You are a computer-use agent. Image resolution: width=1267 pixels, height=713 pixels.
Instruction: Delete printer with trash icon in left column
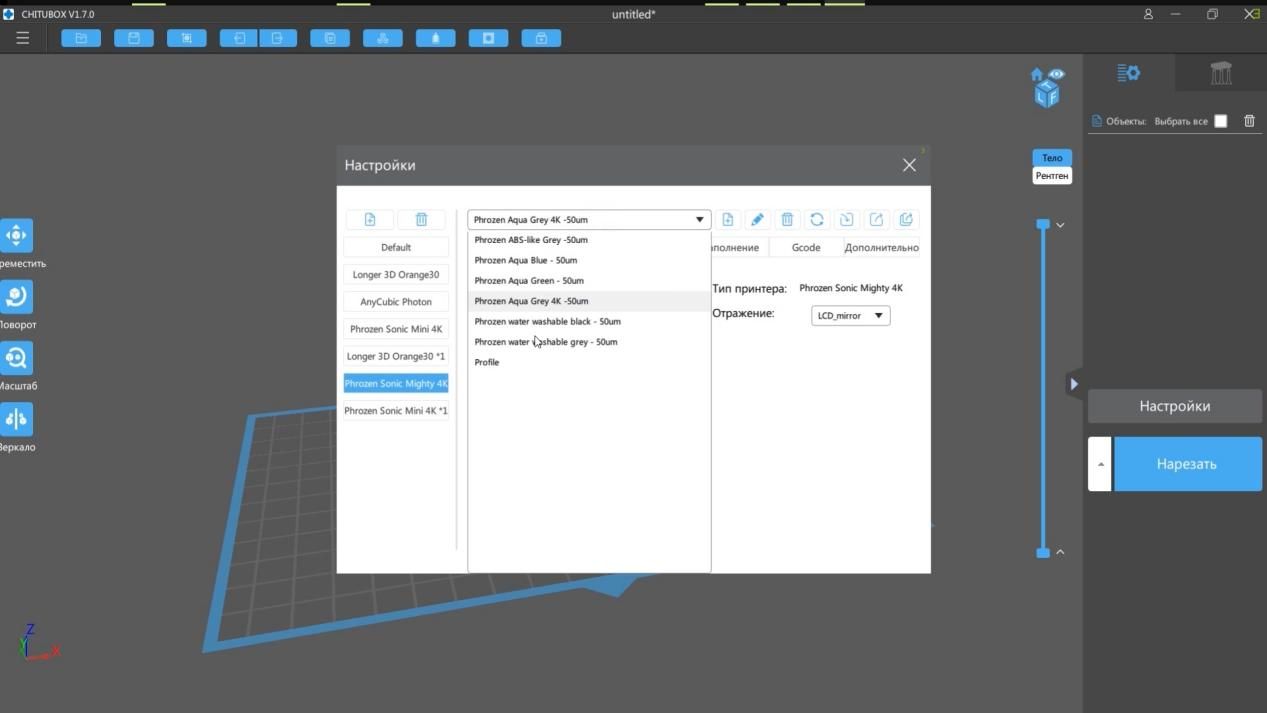tap(421, 220)
